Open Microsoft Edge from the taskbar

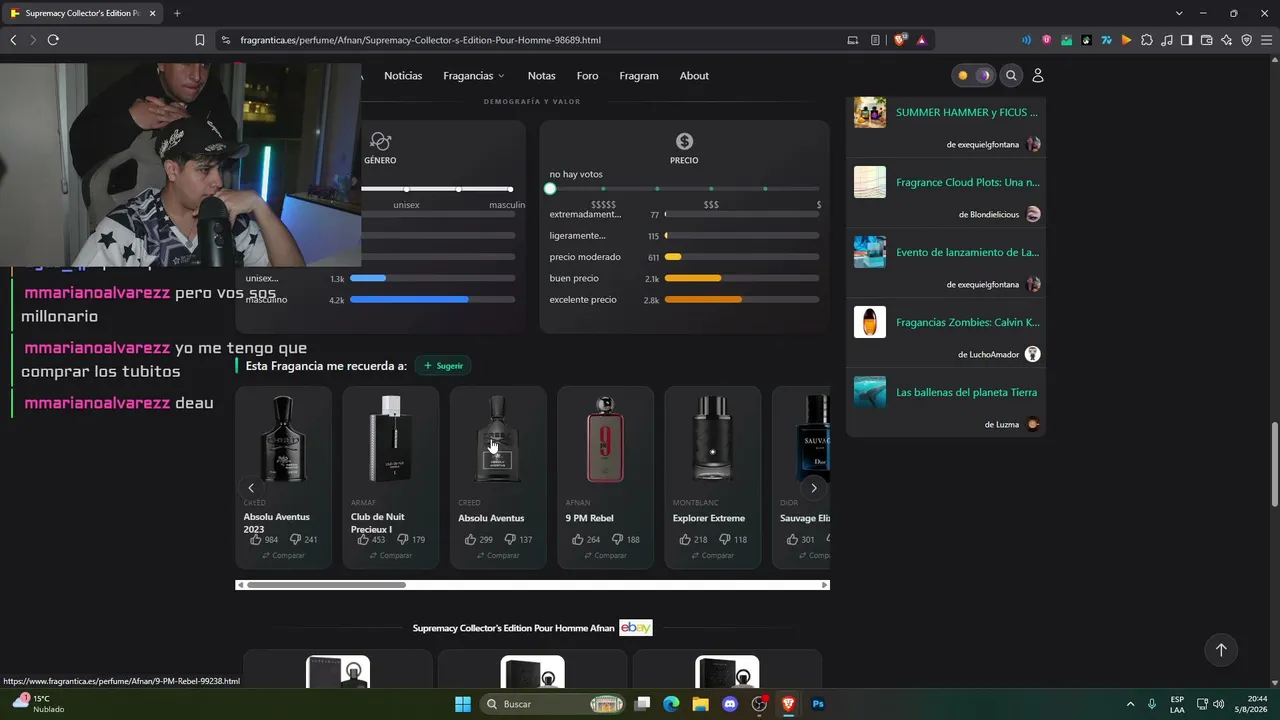click(x=671, y=704)
